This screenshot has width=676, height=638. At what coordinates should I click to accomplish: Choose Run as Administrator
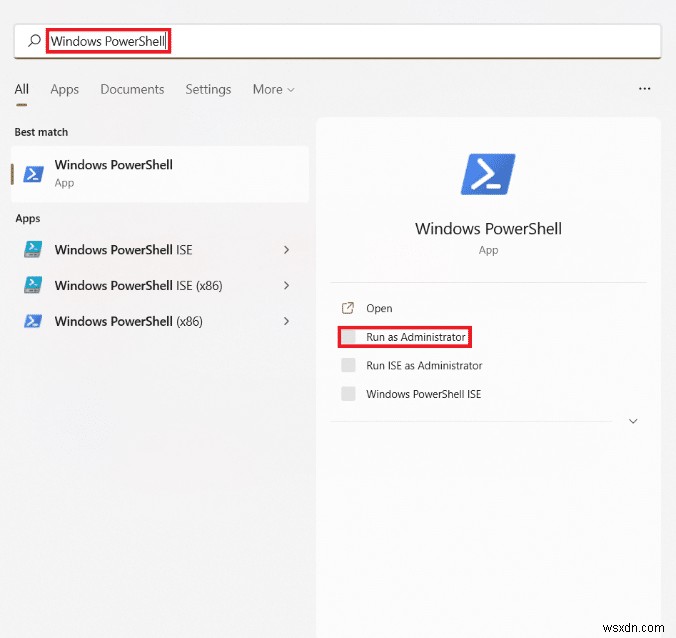(416, 337)
